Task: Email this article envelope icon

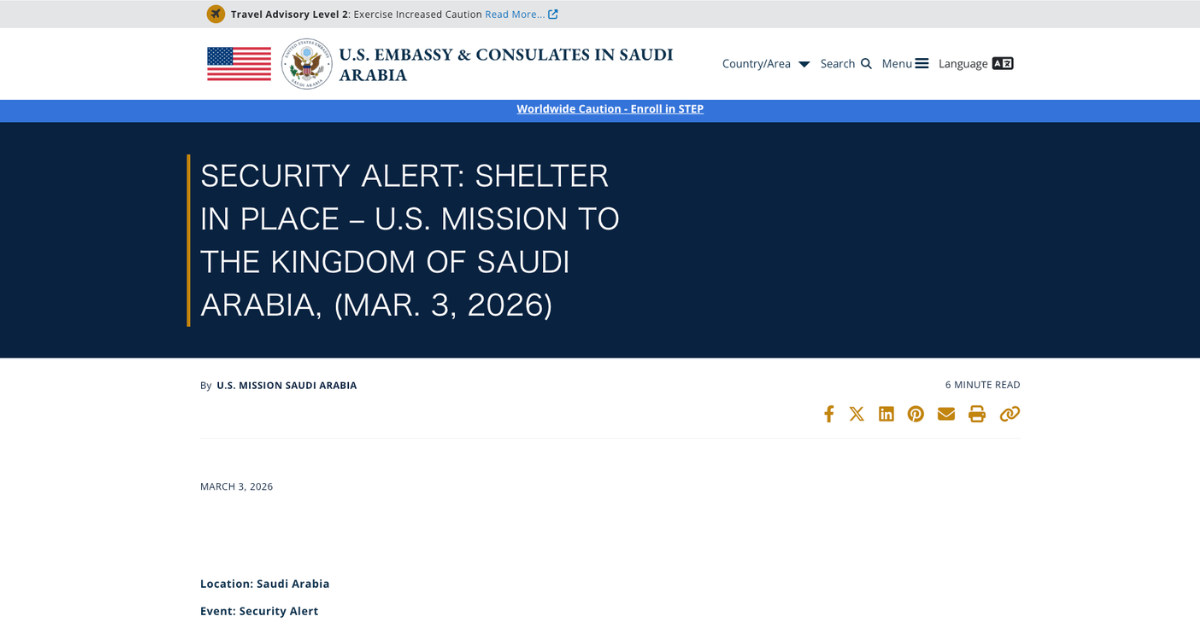Action: tap(946, 414)
